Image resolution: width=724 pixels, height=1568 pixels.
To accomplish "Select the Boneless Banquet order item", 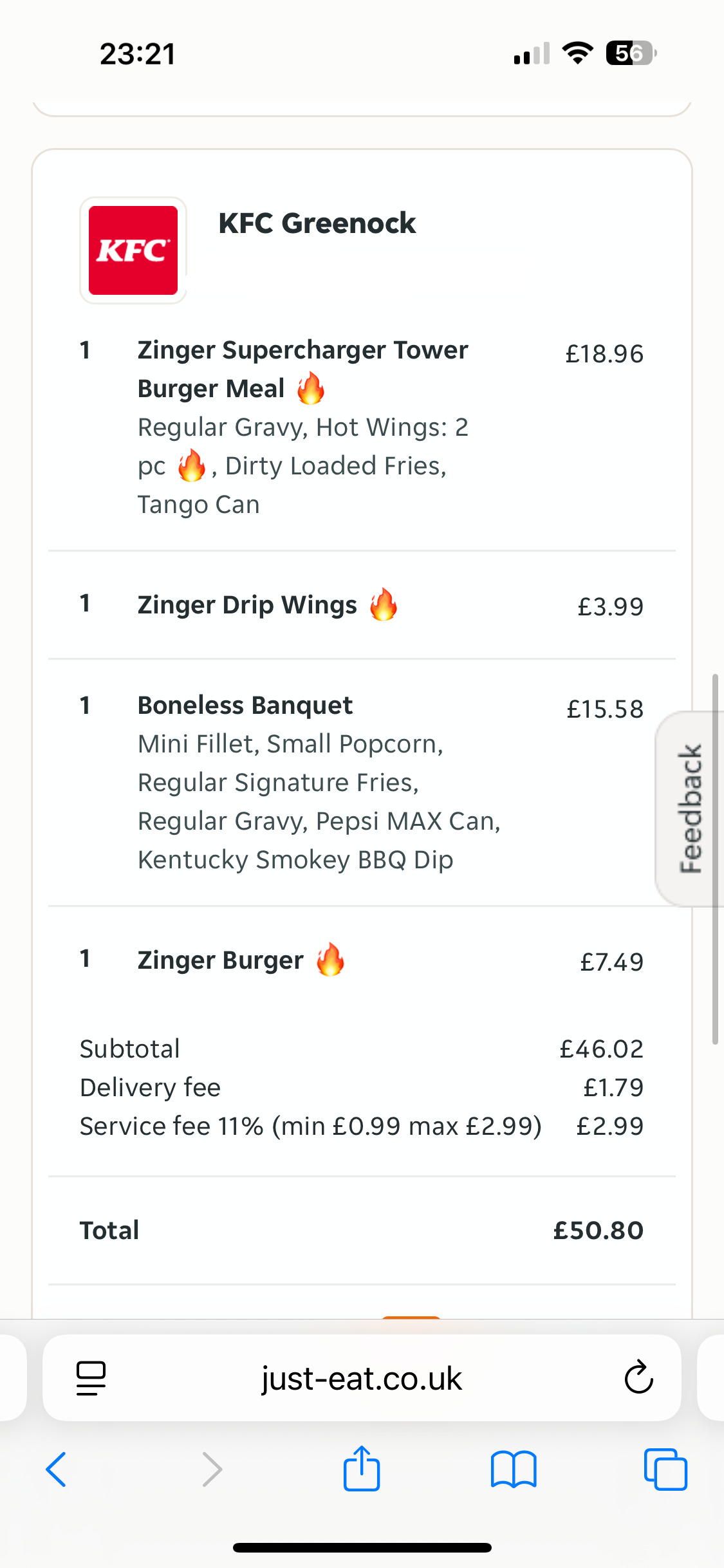I will (245, 705).
